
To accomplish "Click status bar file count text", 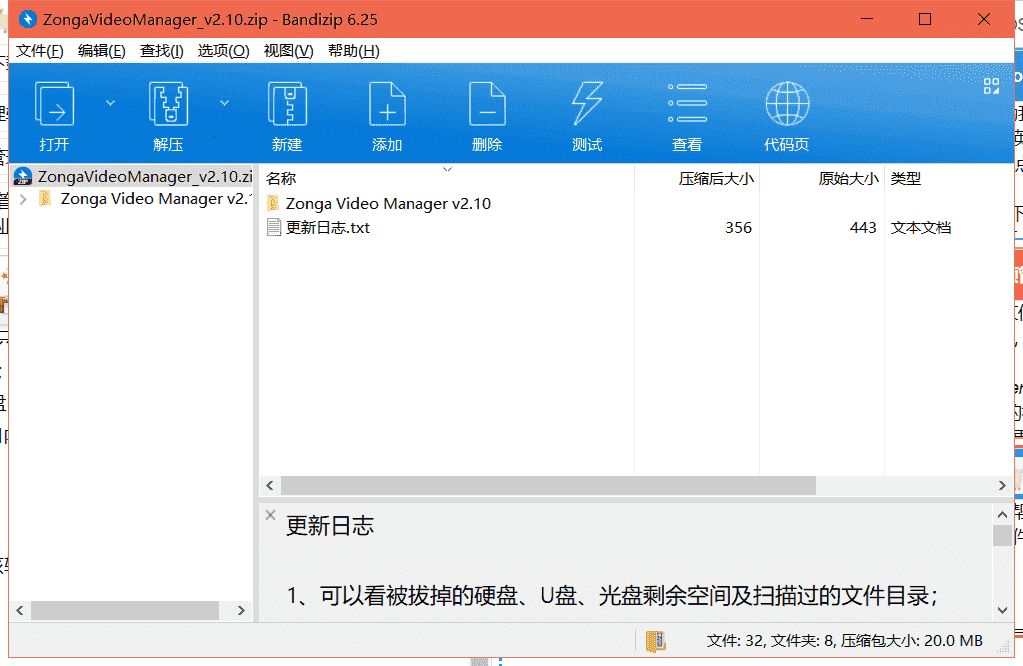I will coord(844,641).
